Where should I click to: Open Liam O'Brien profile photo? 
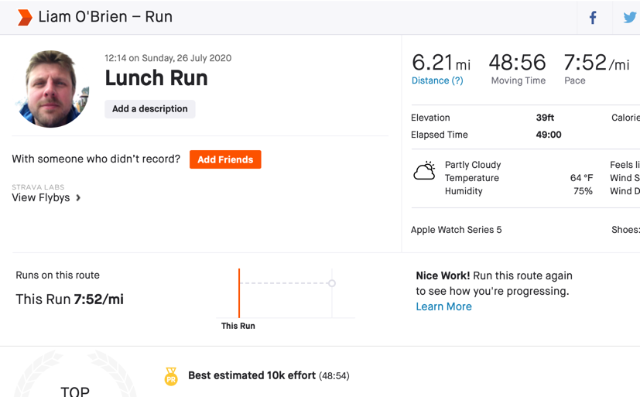coord(51,89)
